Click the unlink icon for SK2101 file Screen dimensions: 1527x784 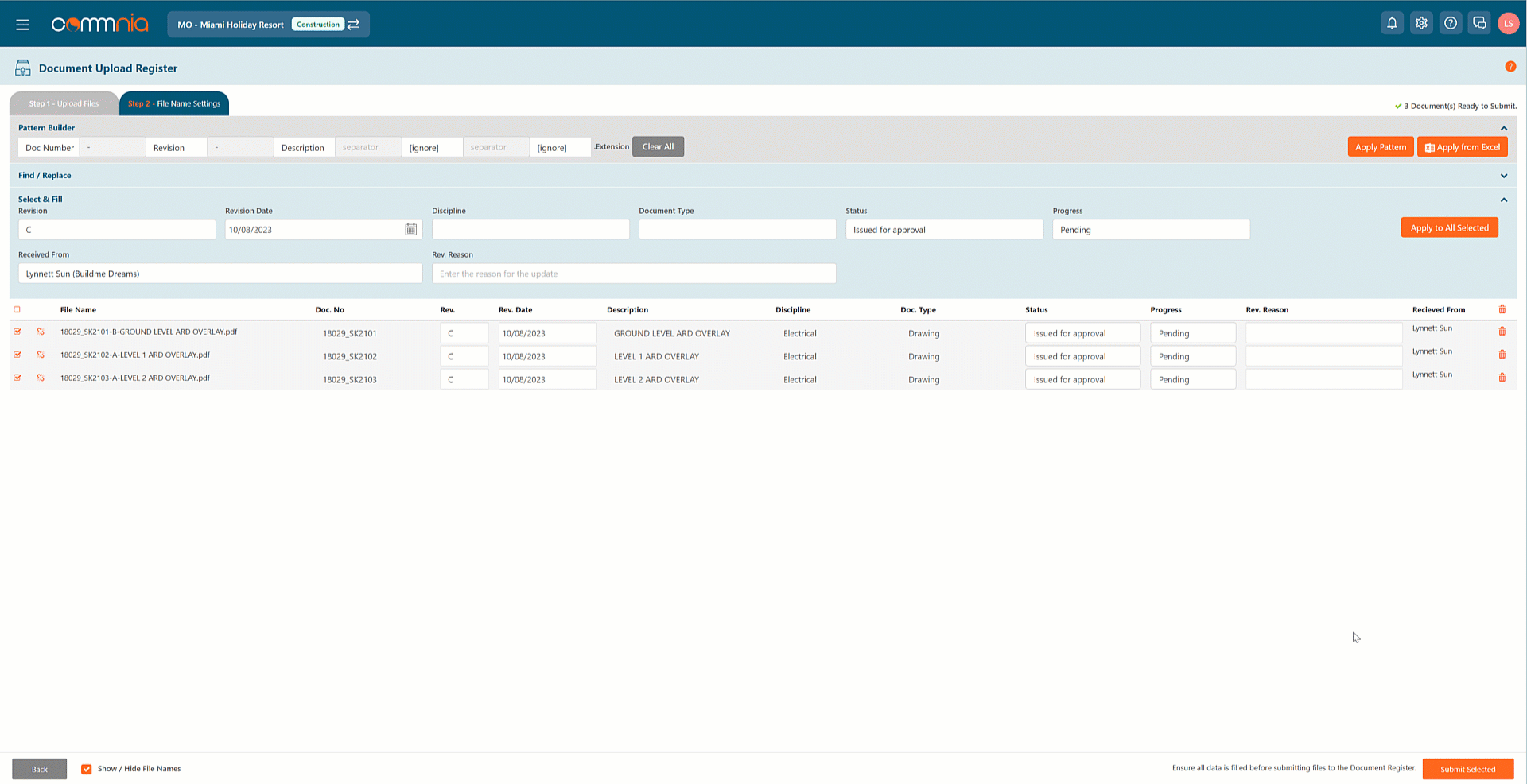coord(41,332)
